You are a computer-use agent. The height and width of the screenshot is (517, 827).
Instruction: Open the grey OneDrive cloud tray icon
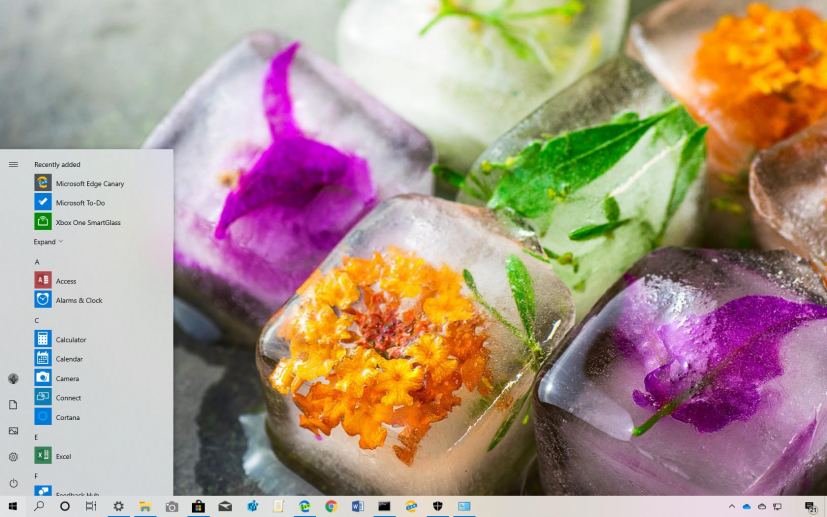(762, 506)
